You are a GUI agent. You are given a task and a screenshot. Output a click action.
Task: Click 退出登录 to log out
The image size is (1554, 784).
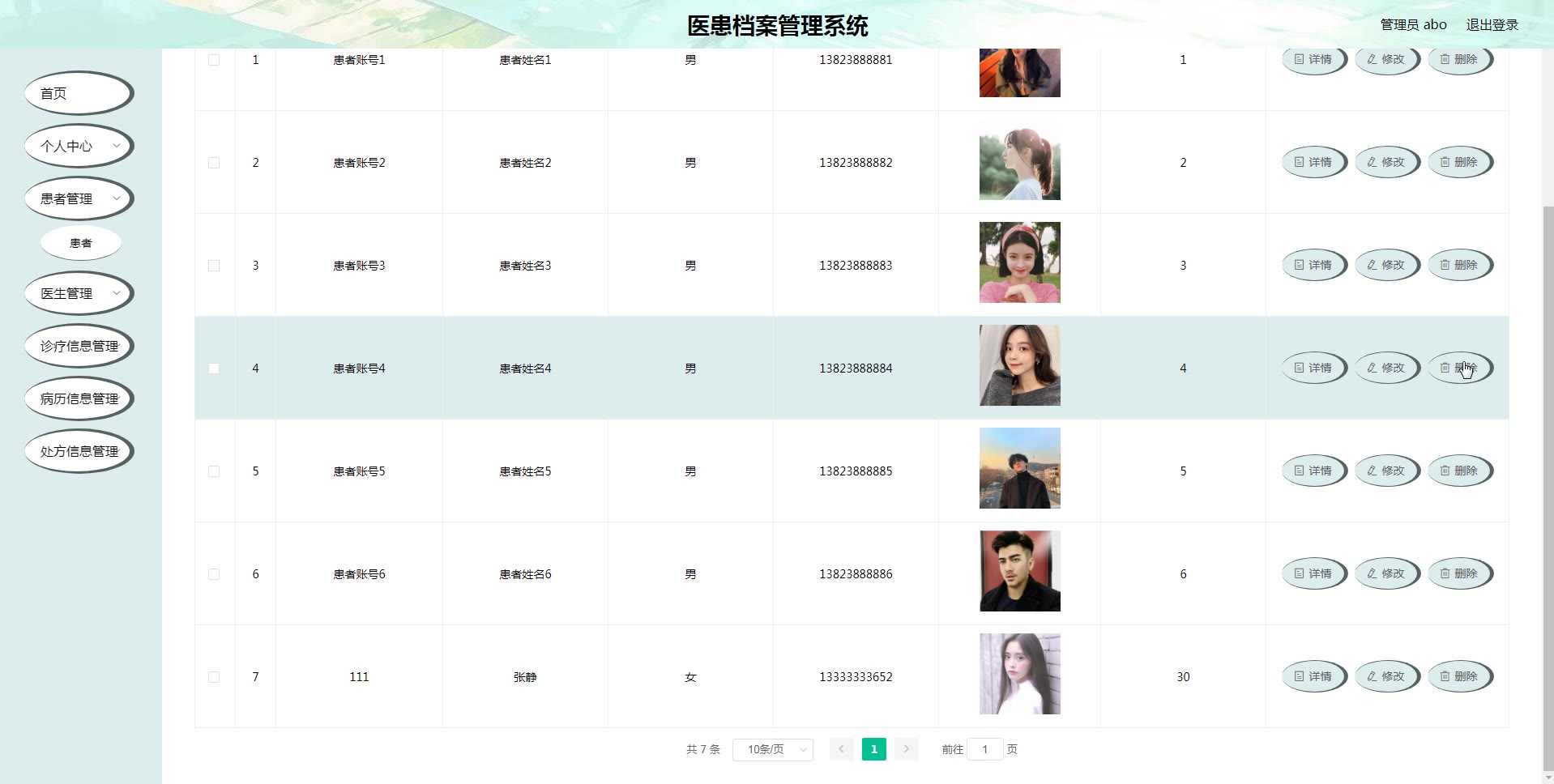1492,25
